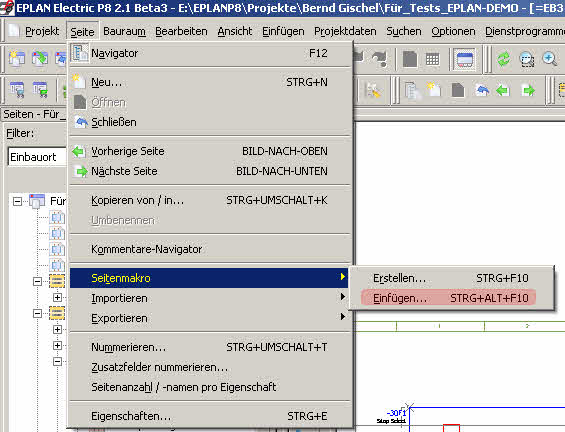Open the Kommentare-Navigator entry
Viewport: 565px width, 432px height.
(209, 249)
